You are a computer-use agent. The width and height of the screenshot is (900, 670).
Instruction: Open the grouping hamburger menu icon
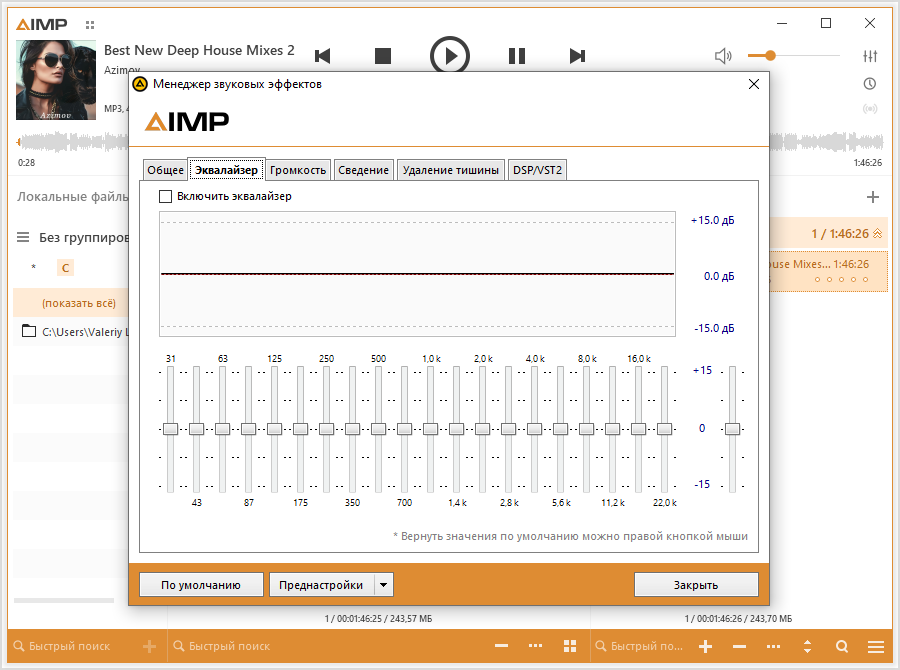[x=23, y=237]
